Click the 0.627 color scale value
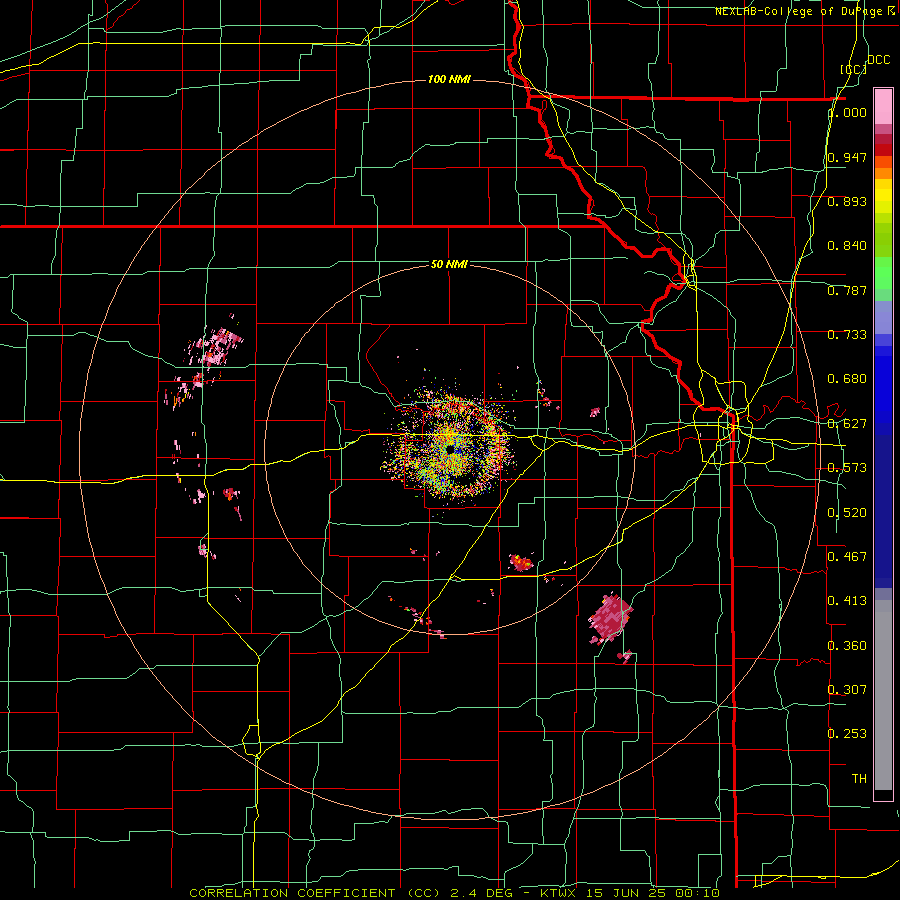Viewport: 900px width, 900px height. pos(847,424)
